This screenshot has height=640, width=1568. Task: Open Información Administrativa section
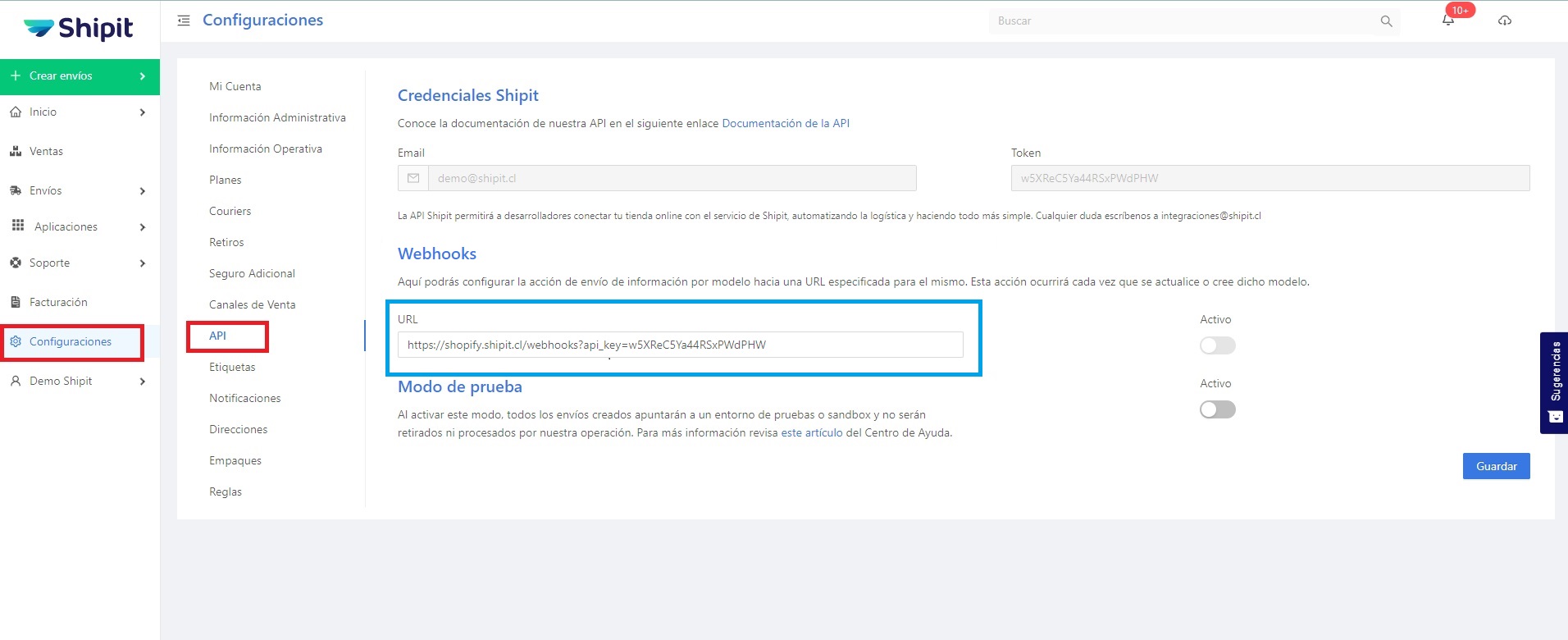(277, 117)
